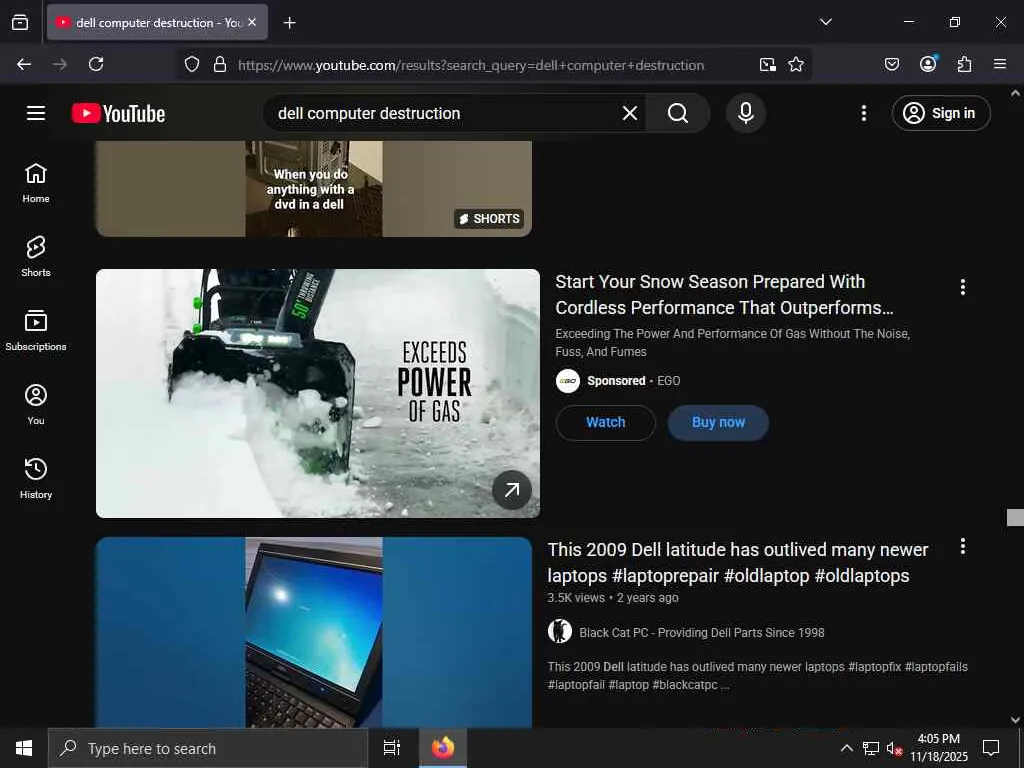1024x768 pixels.
Task: Go to YouTube home via logo
Action: click(x=118, y=114)
